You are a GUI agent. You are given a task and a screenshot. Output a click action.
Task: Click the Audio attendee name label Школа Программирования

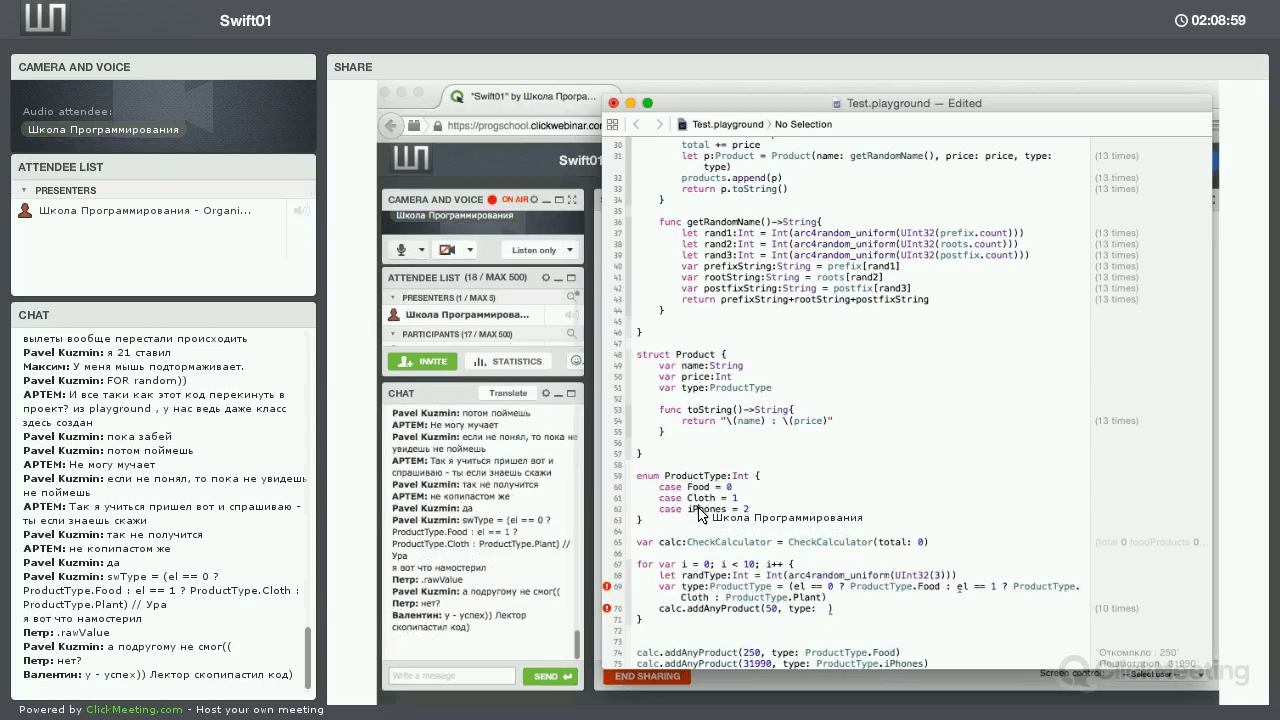click(103, 130)
